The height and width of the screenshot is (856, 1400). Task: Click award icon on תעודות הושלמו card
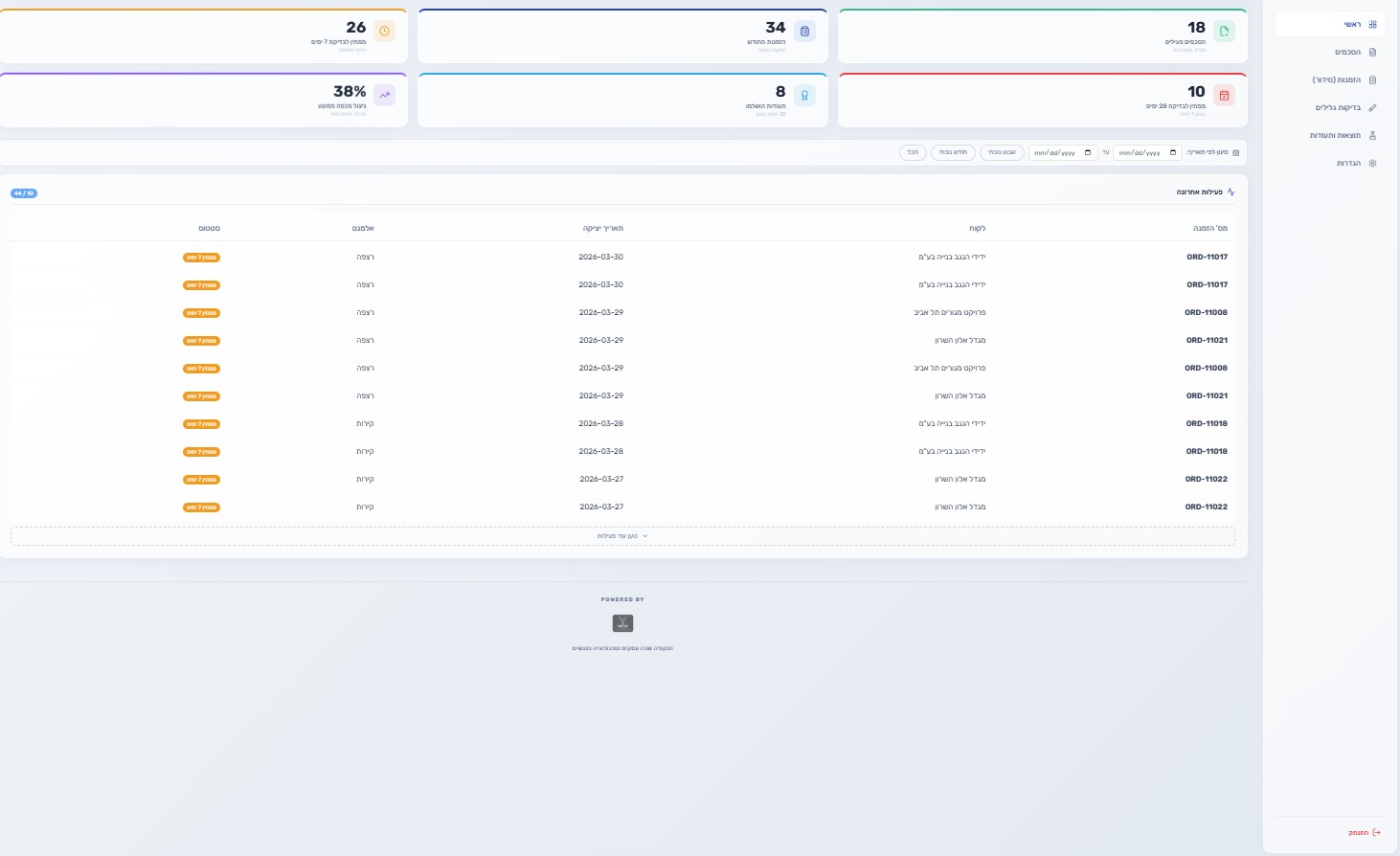(x=804, y=96)
